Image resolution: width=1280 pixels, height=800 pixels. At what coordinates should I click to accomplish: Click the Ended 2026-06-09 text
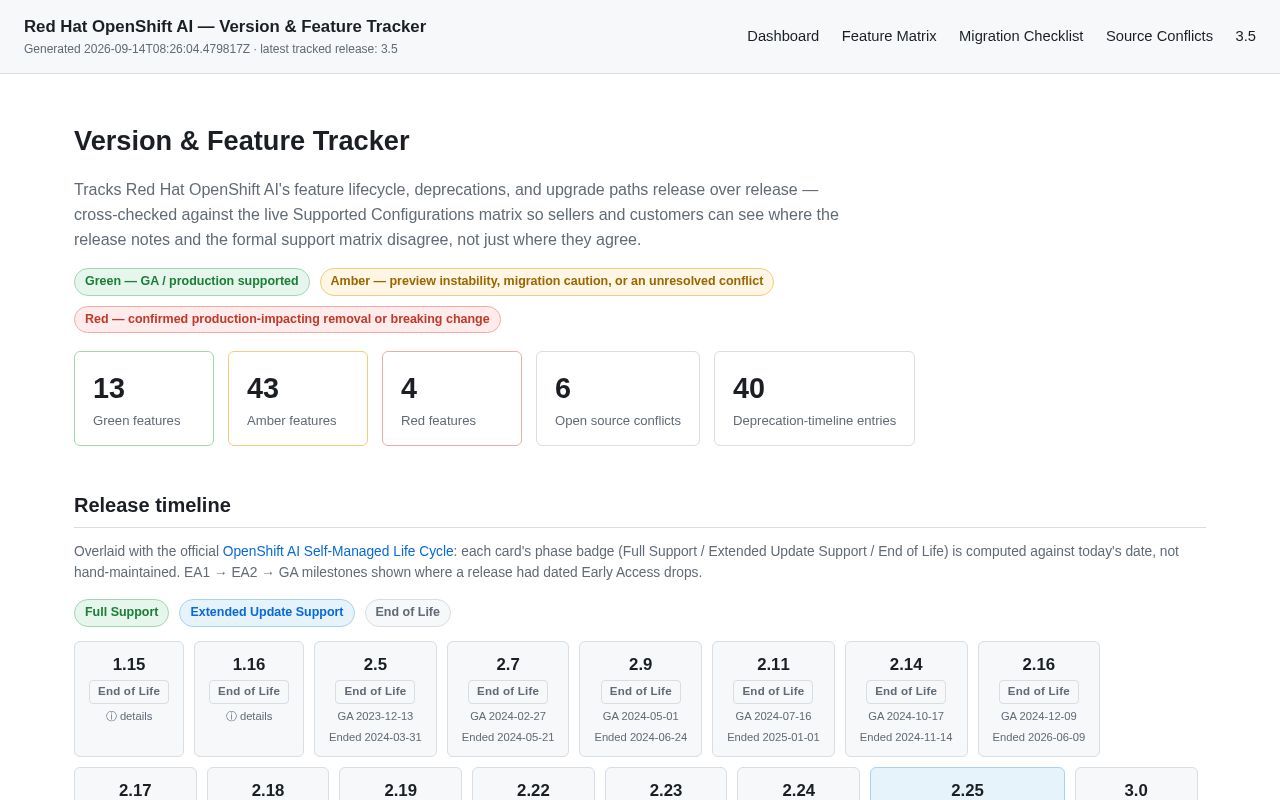tap(1039, 737)
